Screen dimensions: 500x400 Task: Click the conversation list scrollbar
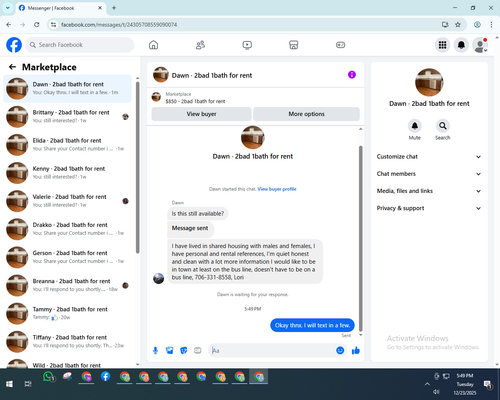tap(137, 167)
